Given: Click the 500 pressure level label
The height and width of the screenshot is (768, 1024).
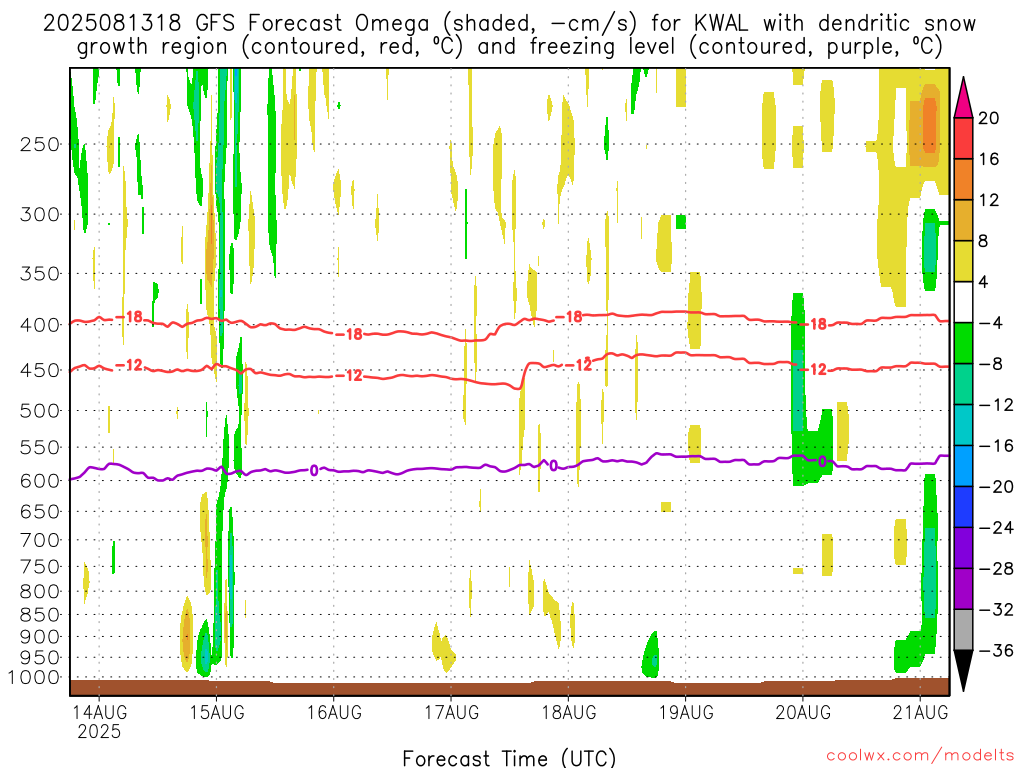Looking at the screenshot, I should tap(40, 411).
